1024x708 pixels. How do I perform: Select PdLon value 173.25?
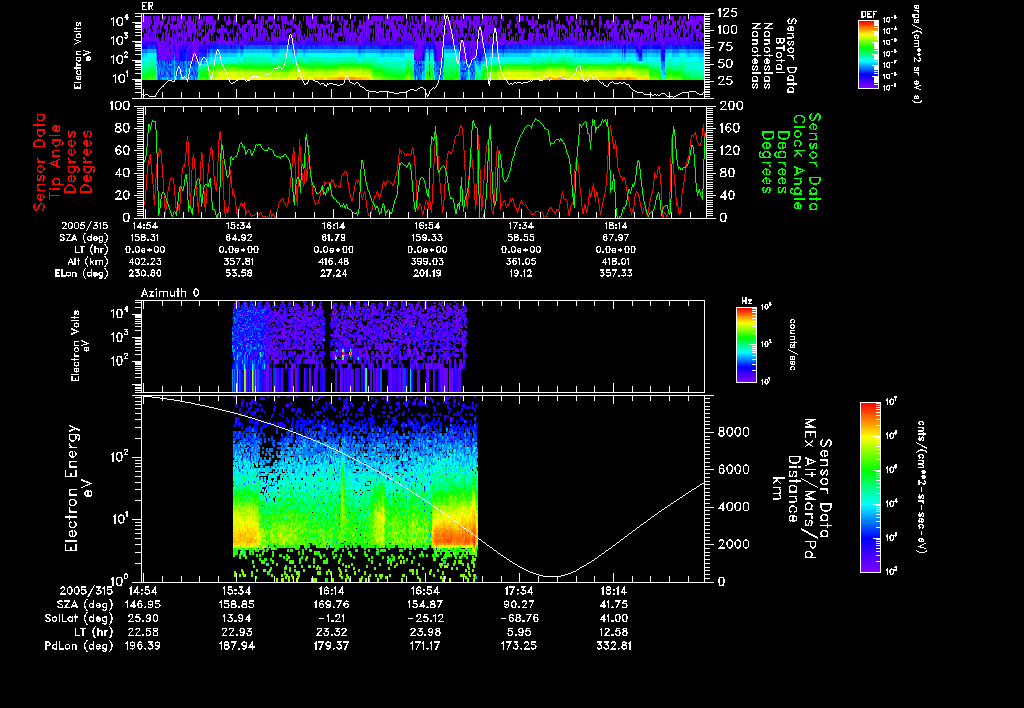pyautogui.click(x=519, y=646)
